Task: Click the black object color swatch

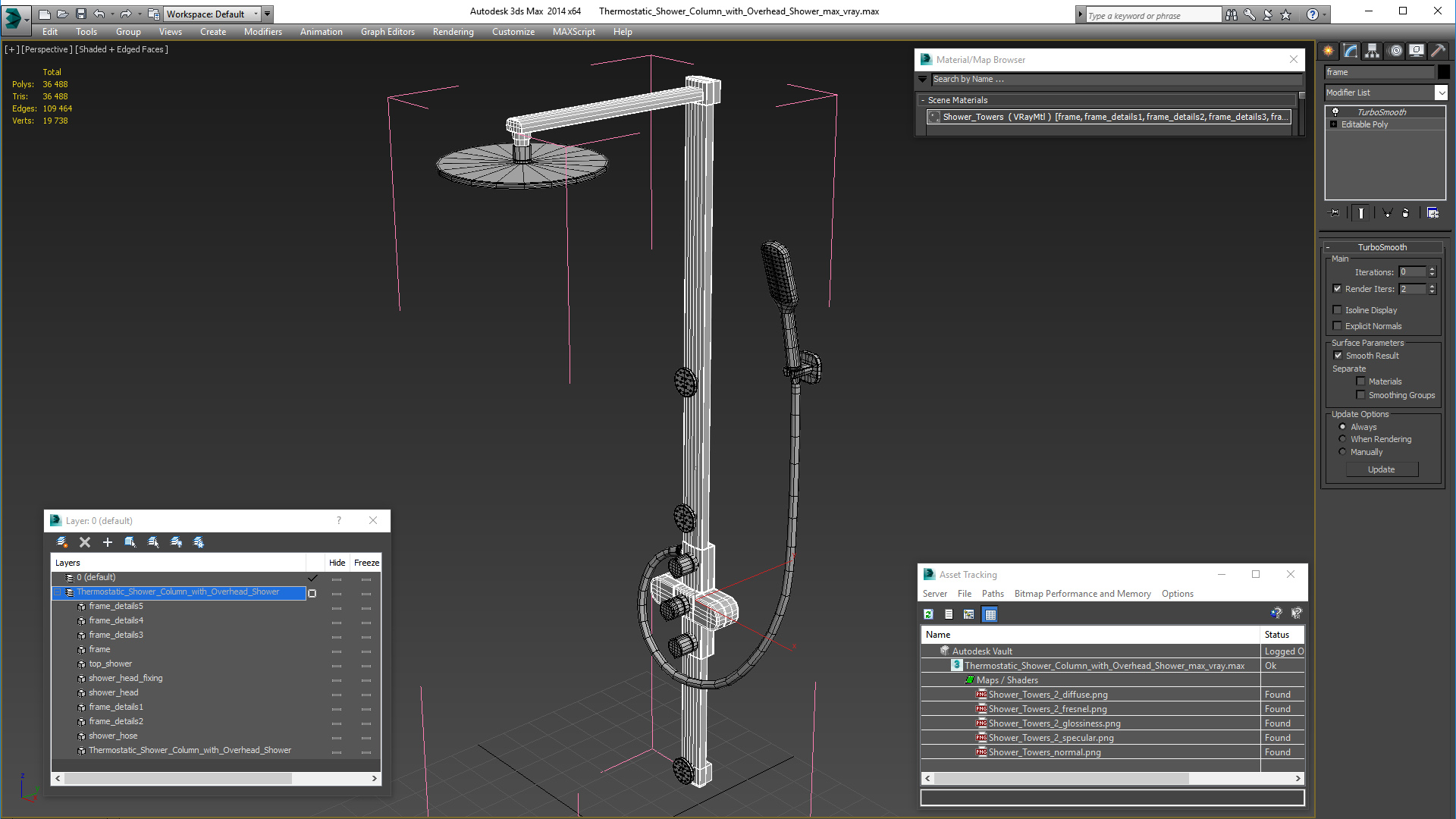Action: [x=1444, y=72]
